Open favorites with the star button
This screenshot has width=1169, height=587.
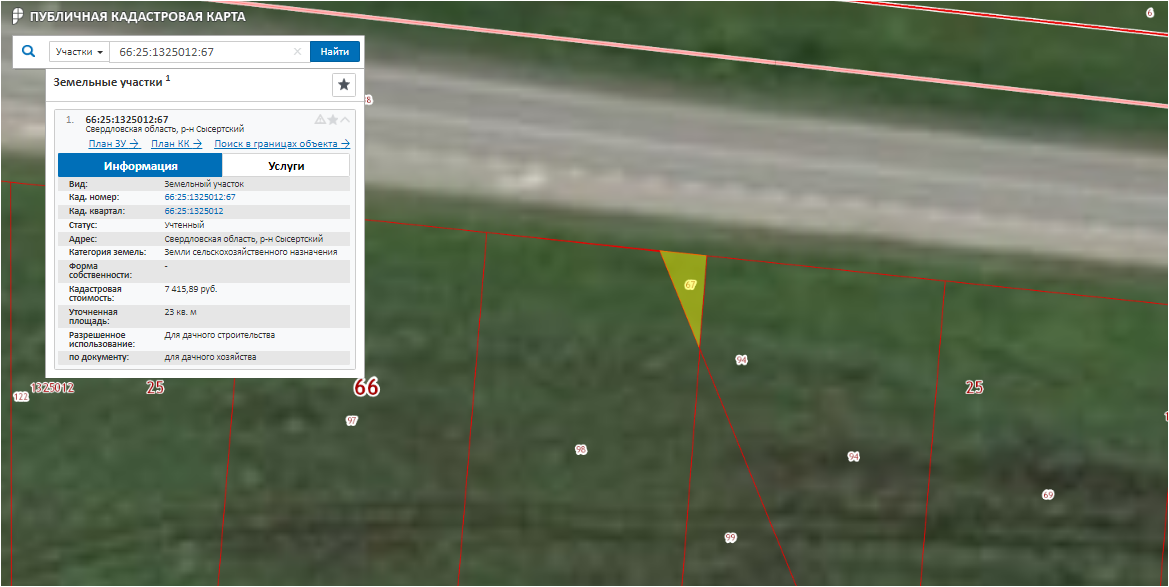(x=344, y=85)
